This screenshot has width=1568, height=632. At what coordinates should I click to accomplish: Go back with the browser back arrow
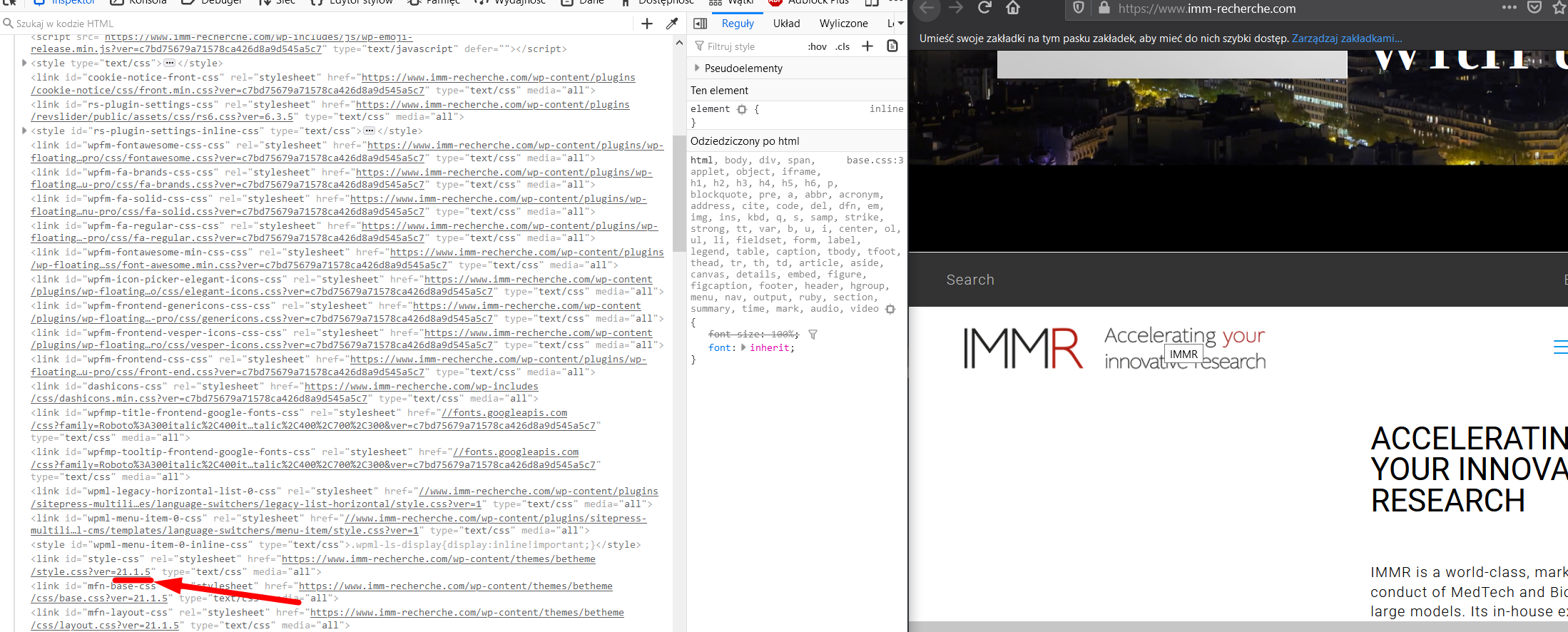tap(927, 8)
